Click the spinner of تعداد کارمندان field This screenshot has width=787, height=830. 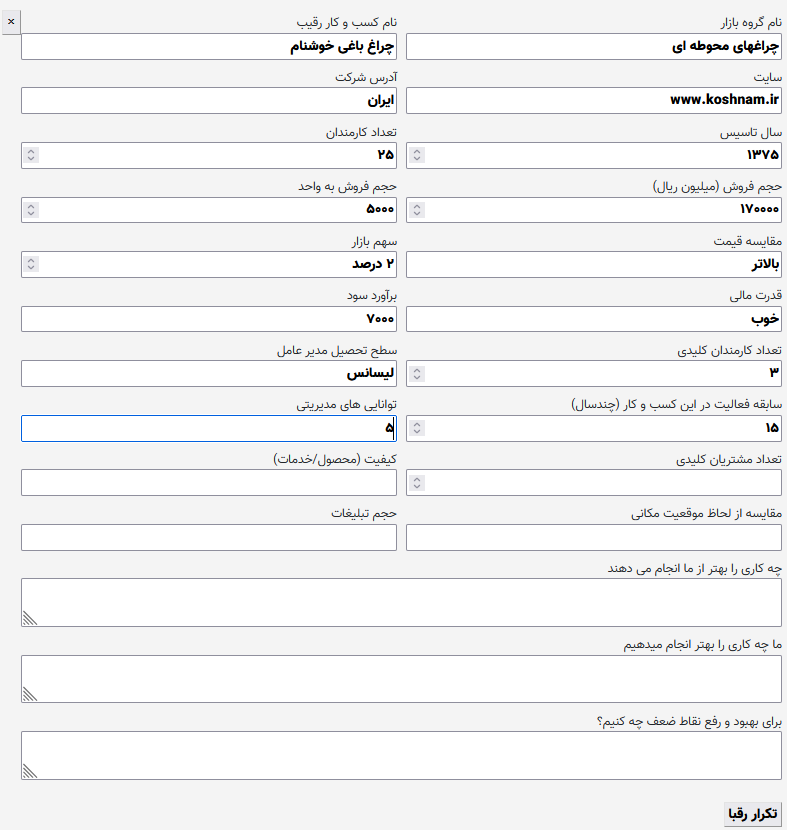(31, 155)
